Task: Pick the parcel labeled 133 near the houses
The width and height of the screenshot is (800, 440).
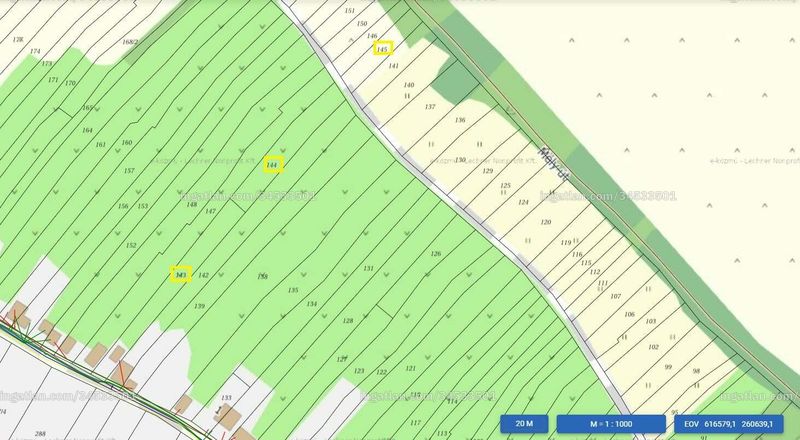Action: pyautogui.click(x=226, y=397)
